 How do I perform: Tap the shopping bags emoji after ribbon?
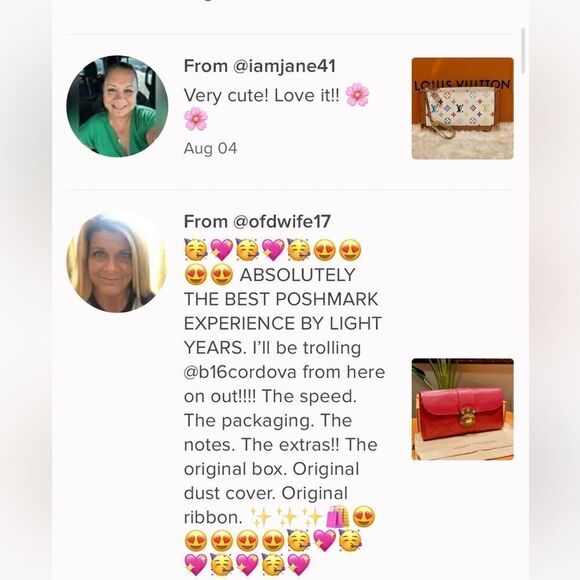[x=338, y=517]
